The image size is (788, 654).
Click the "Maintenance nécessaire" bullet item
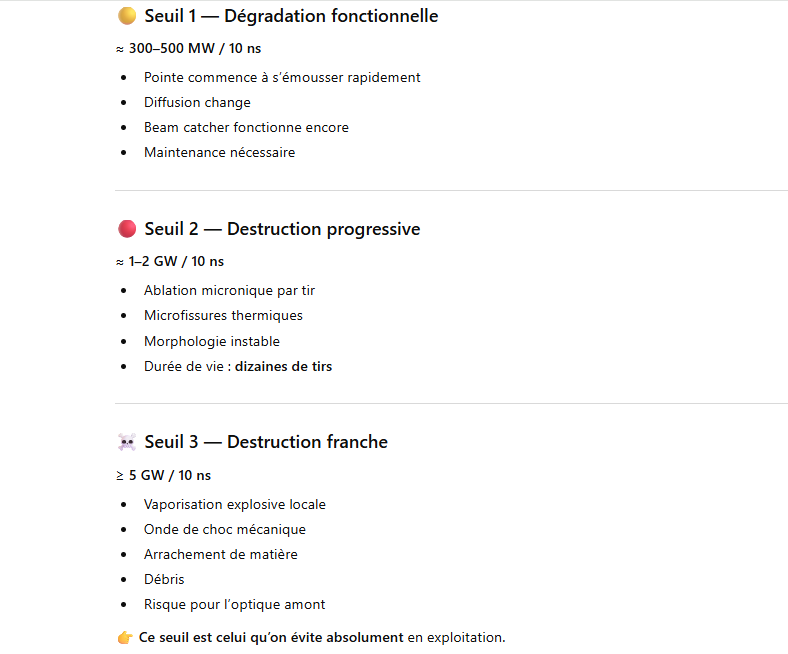pyautogui.click(x=219, y=153)
